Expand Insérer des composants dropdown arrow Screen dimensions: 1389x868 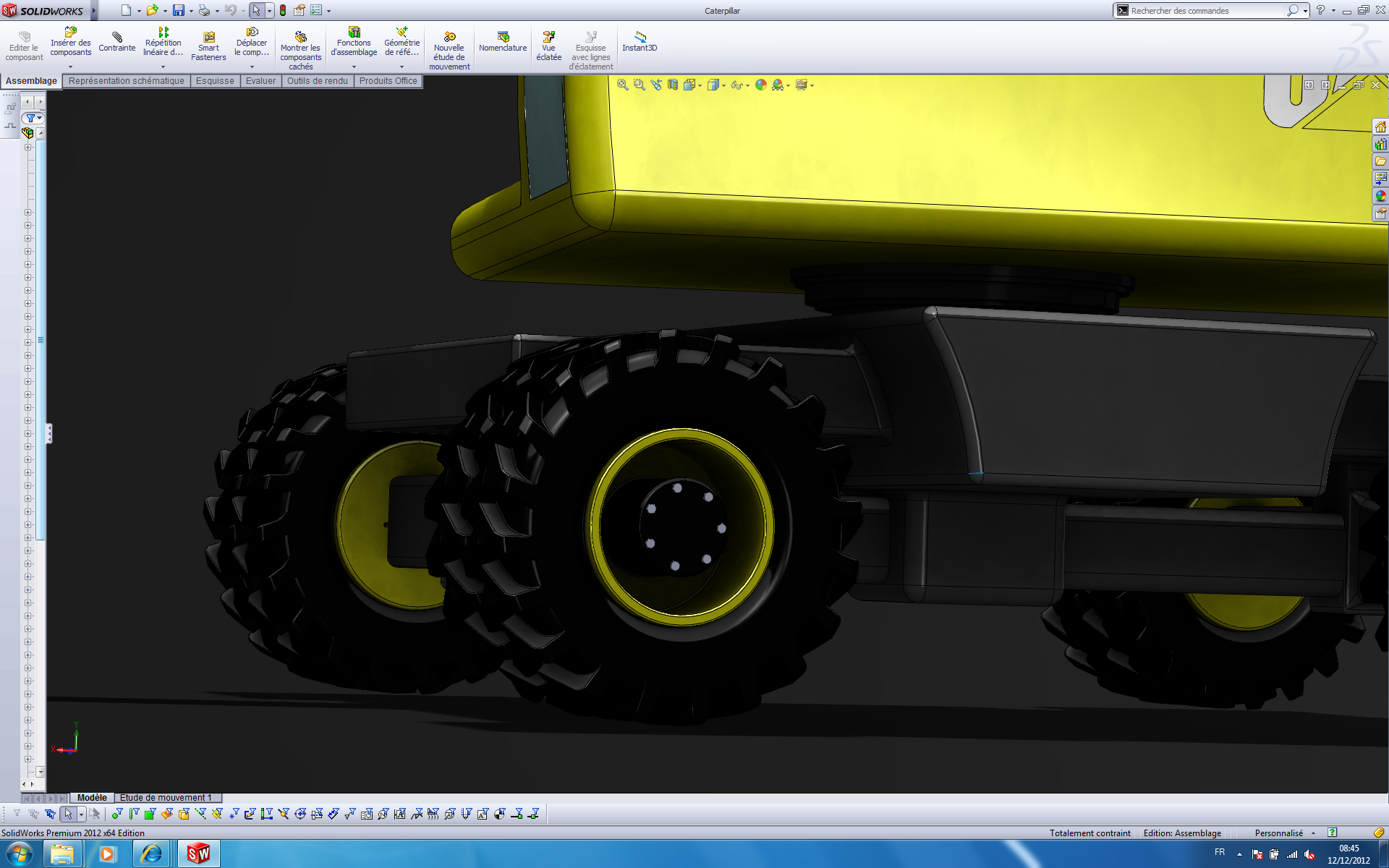[70, 67]
